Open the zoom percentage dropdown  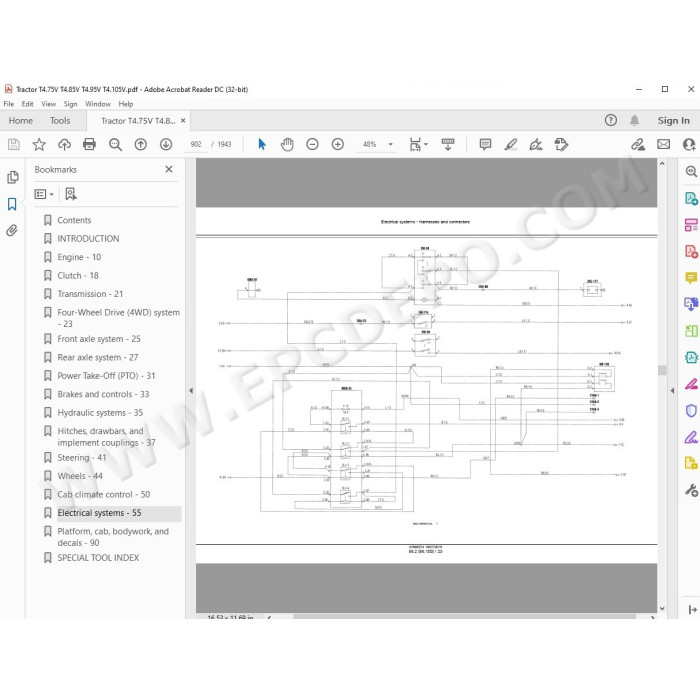[391, 144]
